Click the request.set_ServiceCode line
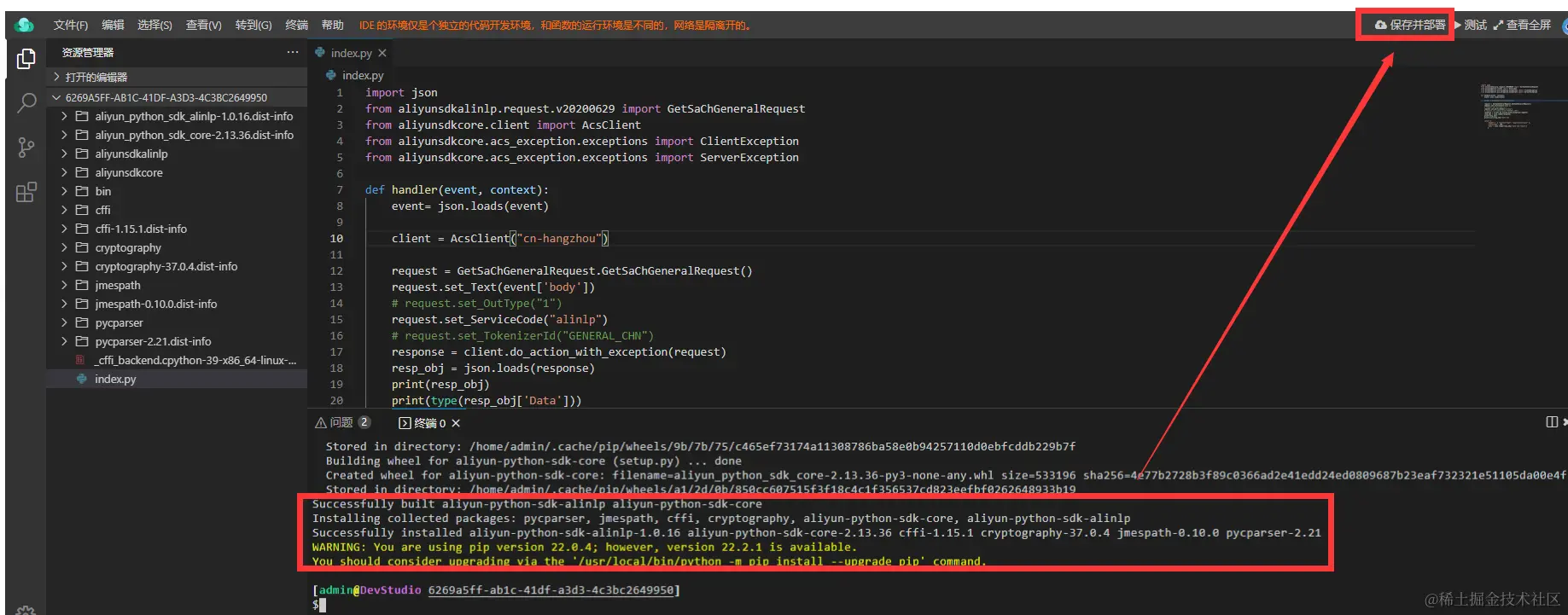The width and height of the screenshot is (1568, 615). coord(499,319)
